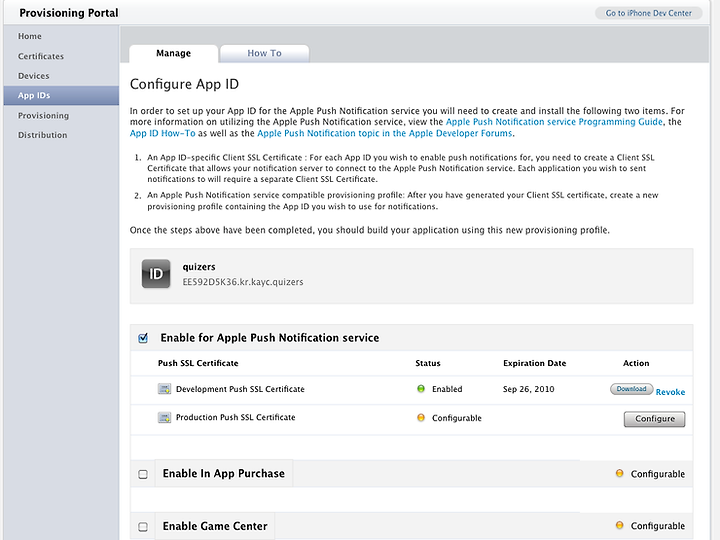Screen dimensions: 720x540
Task: Click the Configurable text for Game Center
Action: 658,526
